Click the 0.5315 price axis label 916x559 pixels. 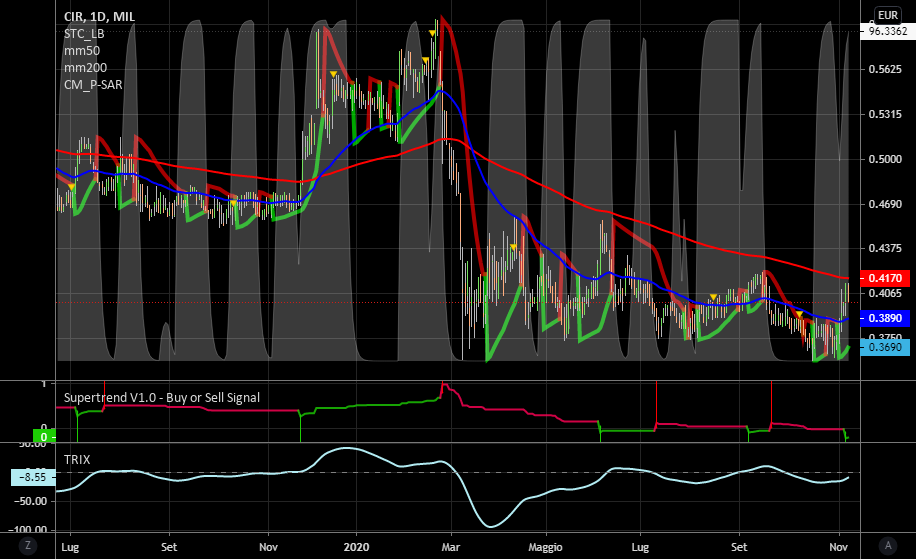885,114
